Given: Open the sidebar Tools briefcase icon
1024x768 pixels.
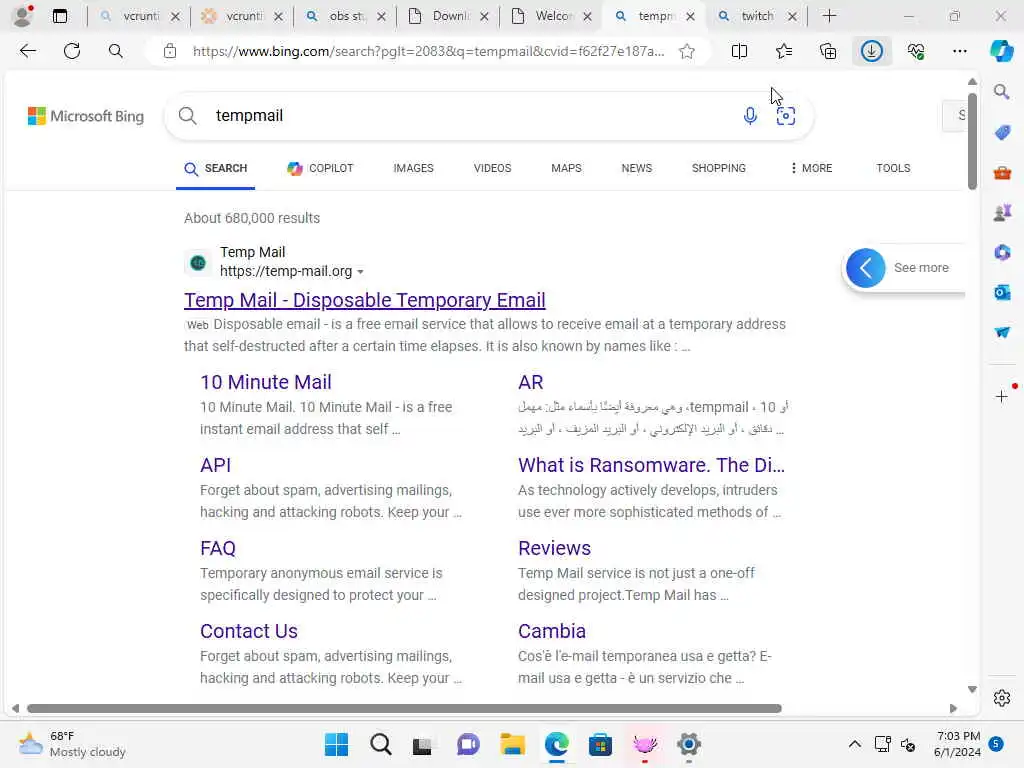Looking at the screenshot, I should pyautogui.click(x=1002, y=173).
